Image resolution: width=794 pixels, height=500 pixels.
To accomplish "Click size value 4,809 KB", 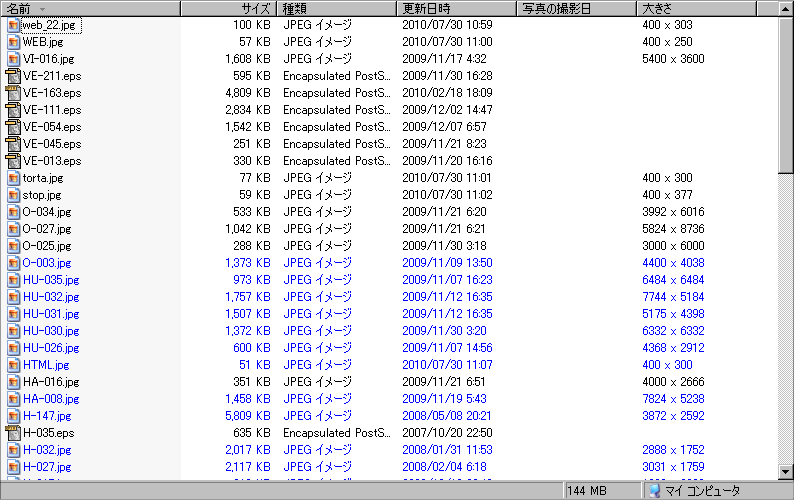I will (248, 93).
